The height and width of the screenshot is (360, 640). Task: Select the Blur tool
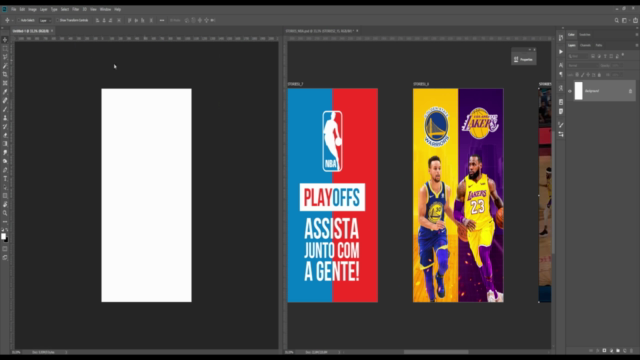(x=5, y=152)
